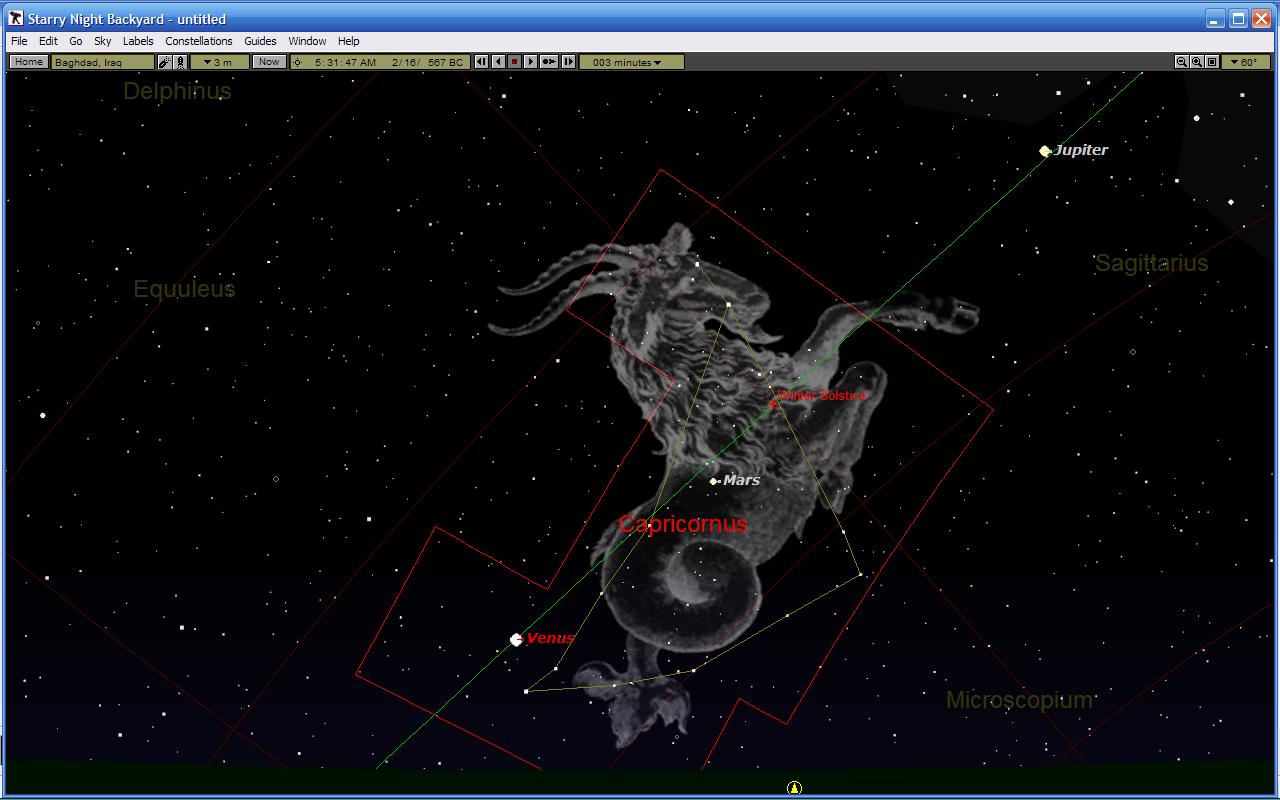This screenshot has height=800, width=1280.
Task: Minimize the Starry Night Backyard window
Action: [x=1214, y=19]
